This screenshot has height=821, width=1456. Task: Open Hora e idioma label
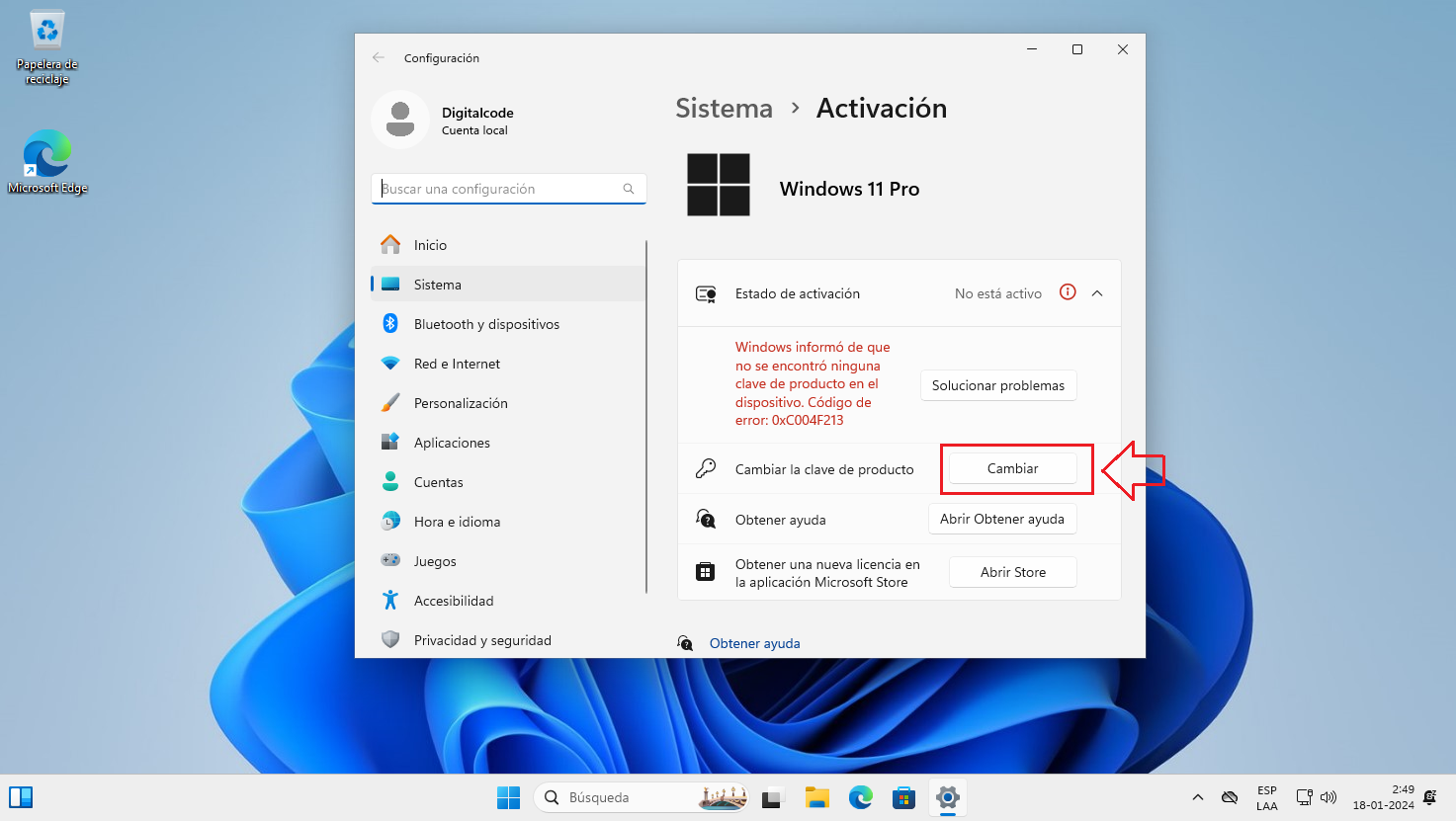click(x=457, y=522)
